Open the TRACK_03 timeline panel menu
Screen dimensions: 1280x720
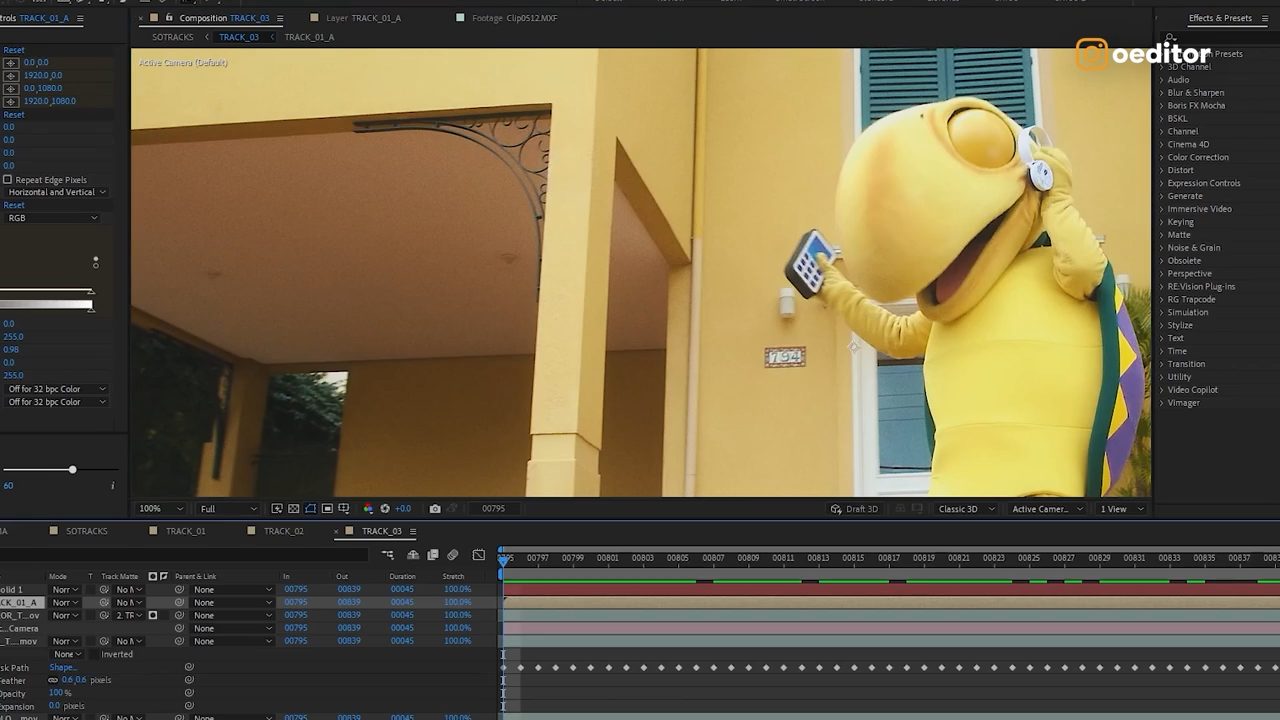click(x=413, y=532)
